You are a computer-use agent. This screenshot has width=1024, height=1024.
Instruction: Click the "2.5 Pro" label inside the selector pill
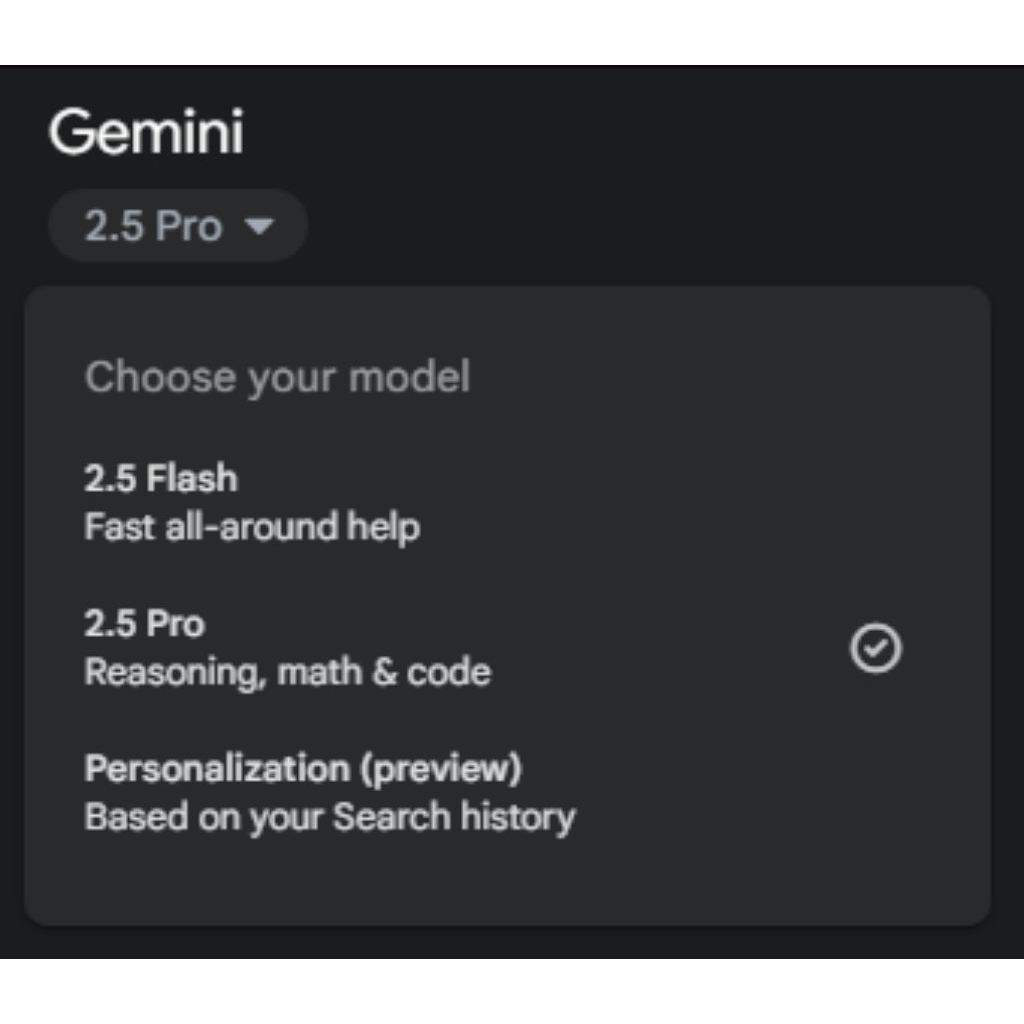(x=153, y=227)
